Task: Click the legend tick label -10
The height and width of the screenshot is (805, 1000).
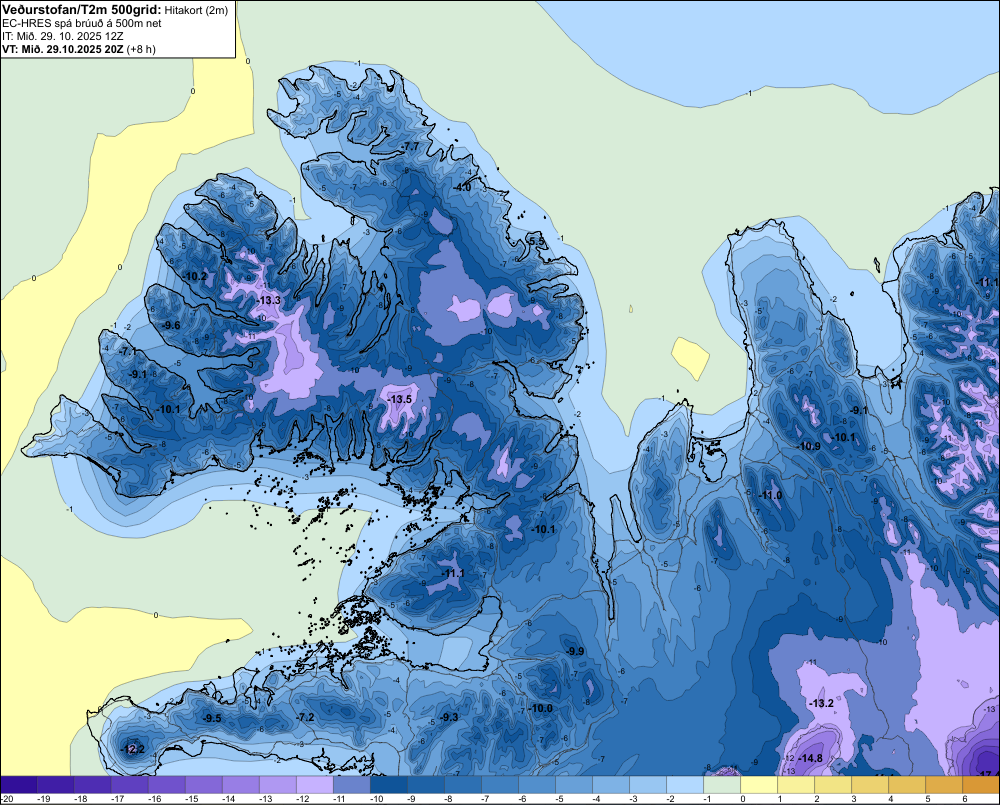Action: tap(378, 799)
